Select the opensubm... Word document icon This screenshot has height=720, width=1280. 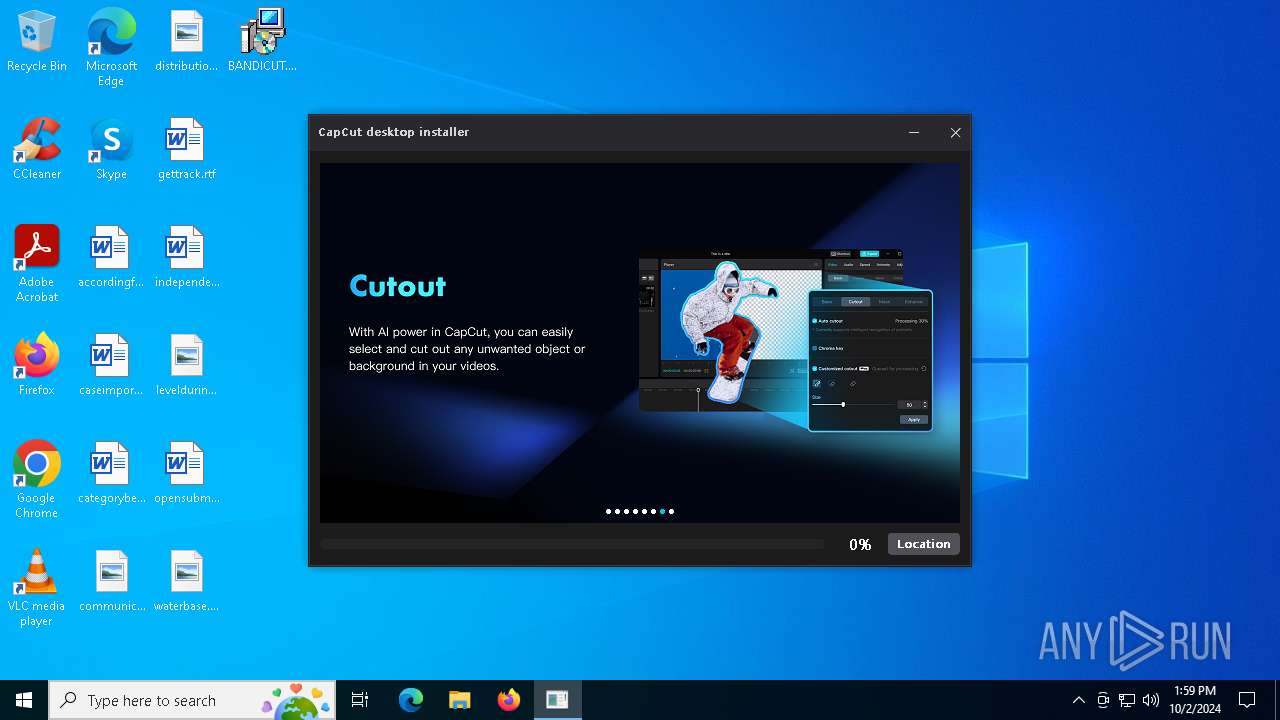point(186,473)
